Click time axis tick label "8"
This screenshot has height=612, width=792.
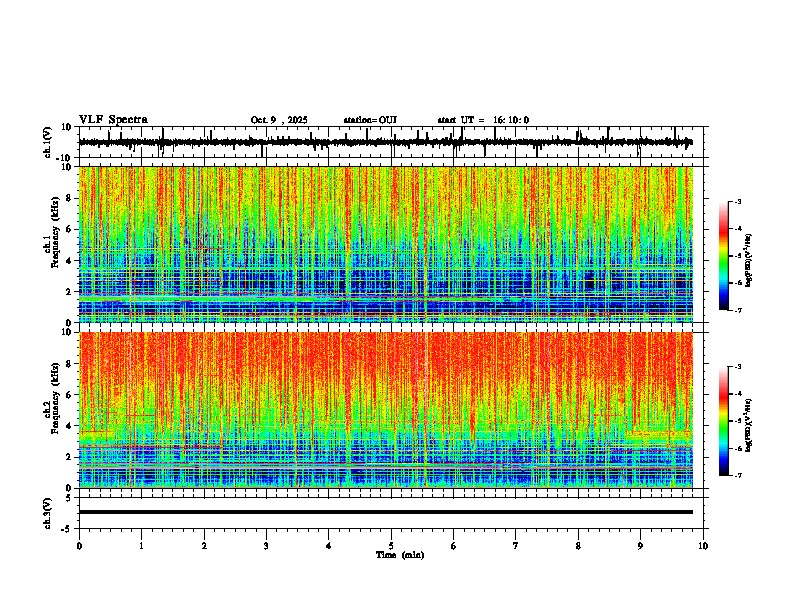click(x=578, y=546)
